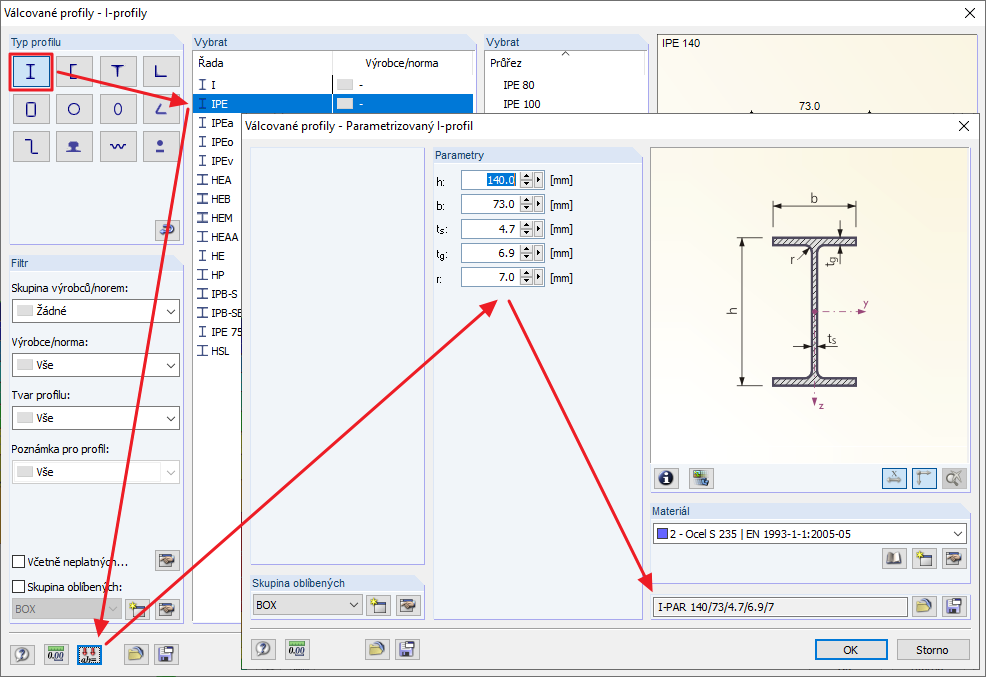Click the save disk icon in back window

[166, 654]
